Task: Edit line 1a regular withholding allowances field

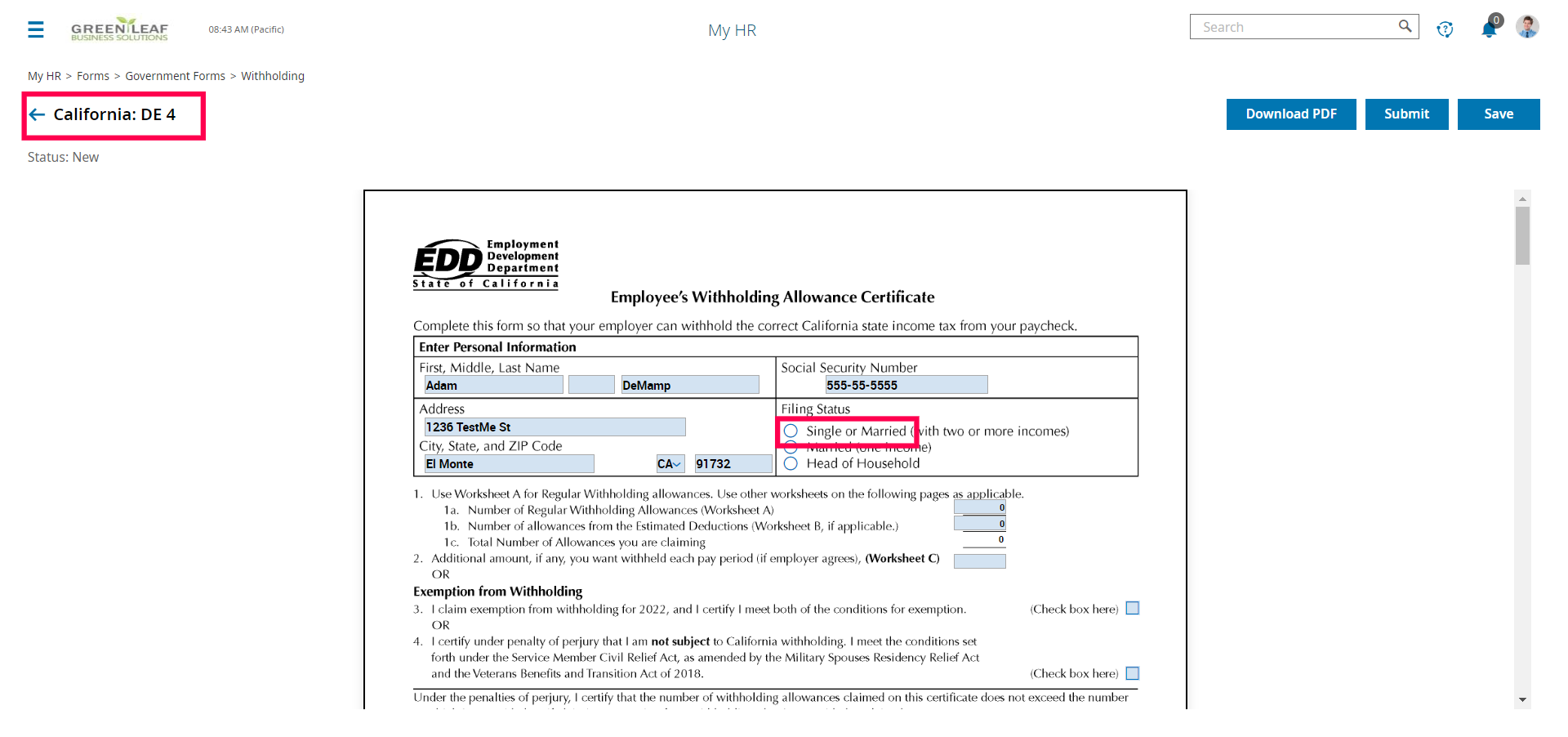Action: pos(980,507)
